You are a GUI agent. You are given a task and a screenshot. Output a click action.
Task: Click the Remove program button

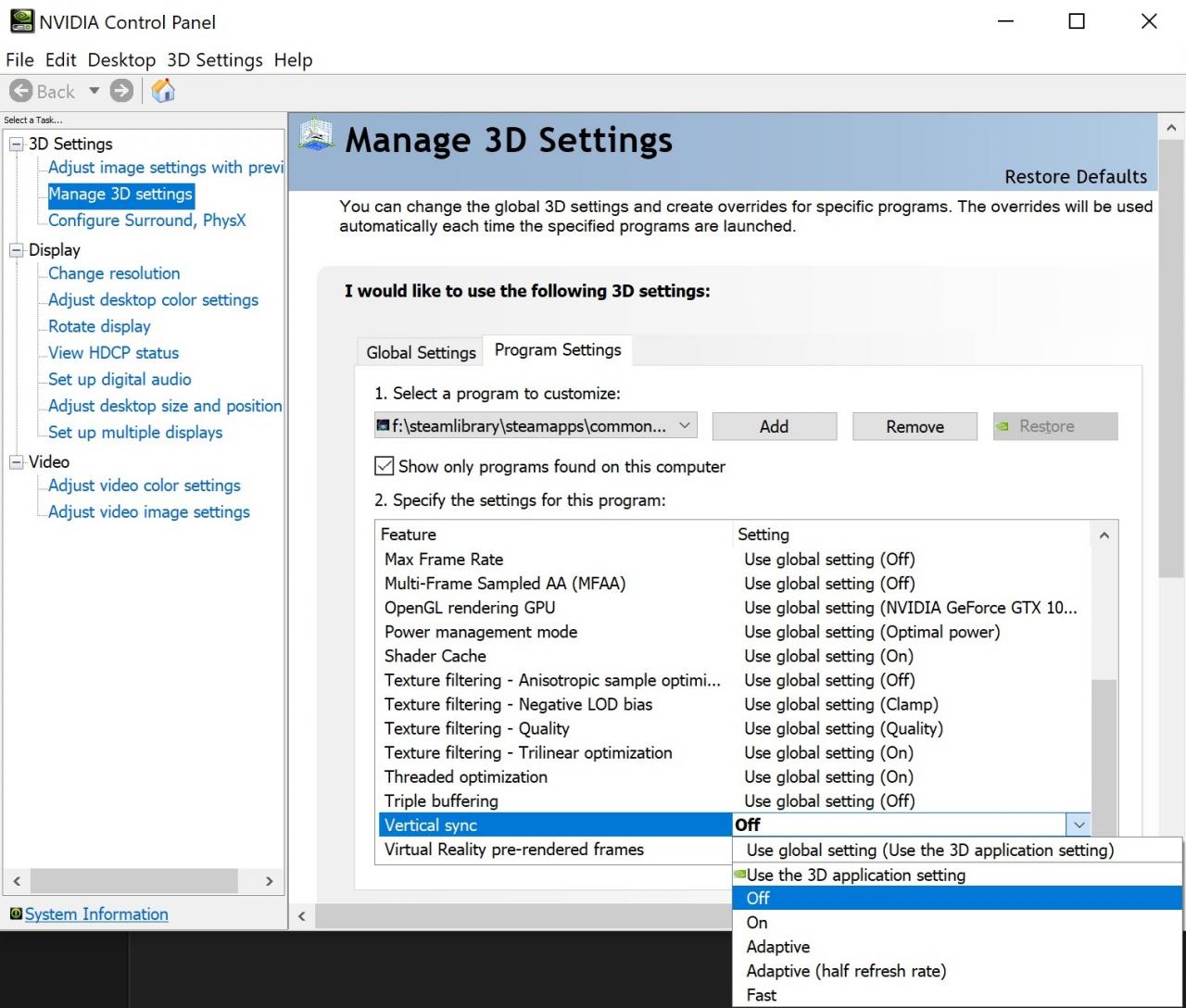[x=915, y=426]
